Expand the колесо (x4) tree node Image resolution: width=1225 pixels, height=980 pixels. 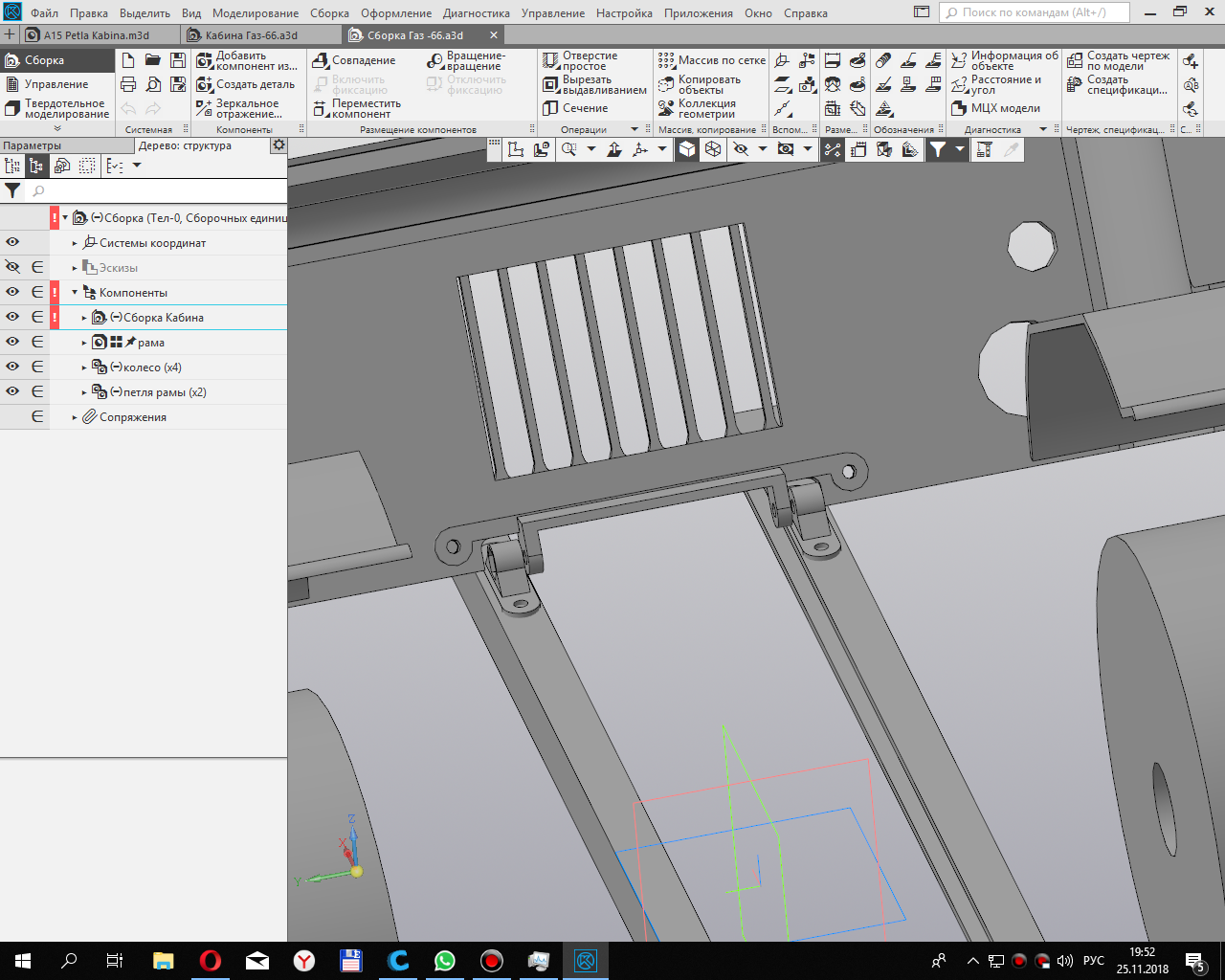[x=84, y=367]
